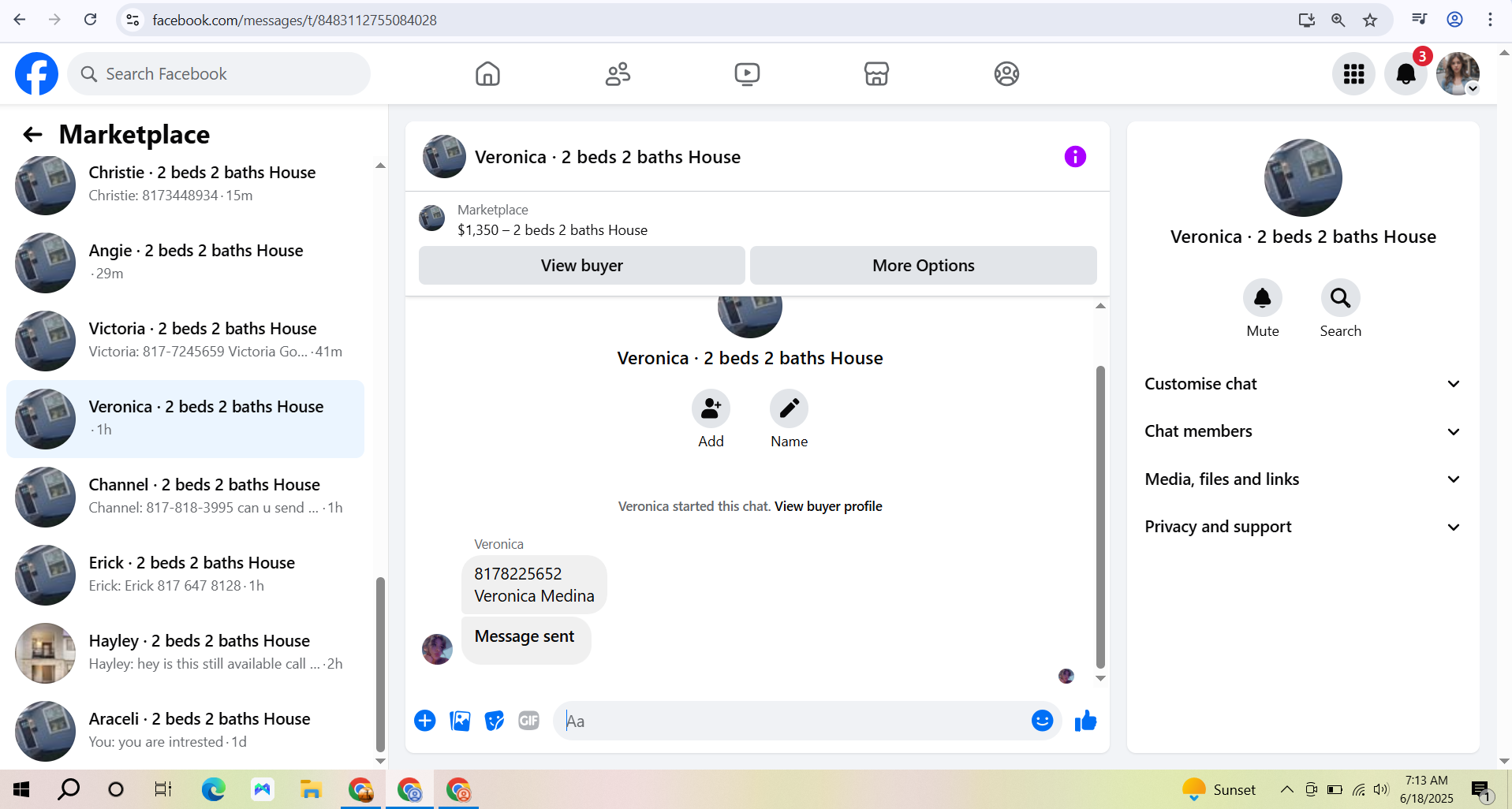Open Windows taskbar search
Screen dimensions: 1512x809
coord(69,789)
